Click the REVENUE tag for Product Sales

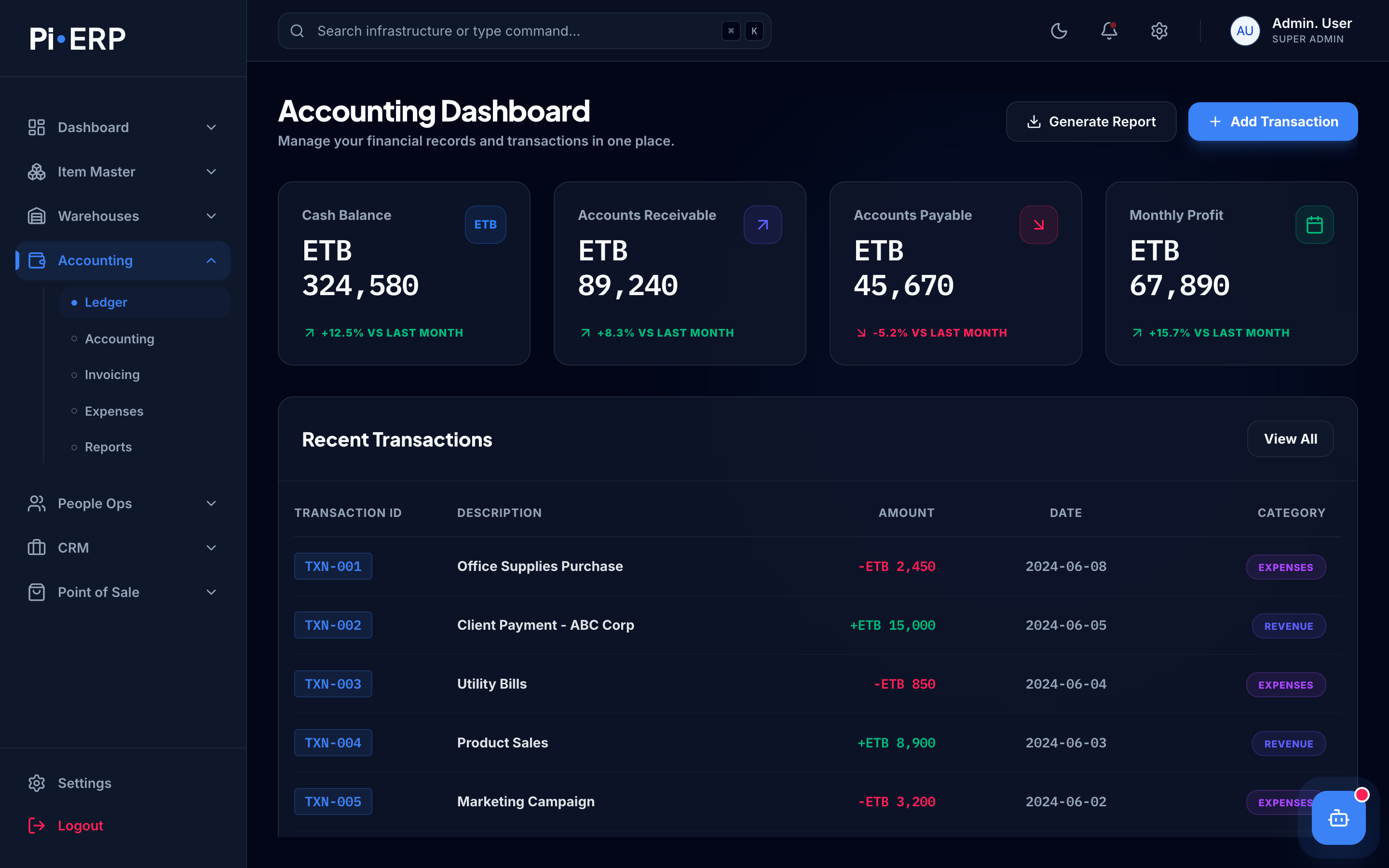coord(1289,744)
